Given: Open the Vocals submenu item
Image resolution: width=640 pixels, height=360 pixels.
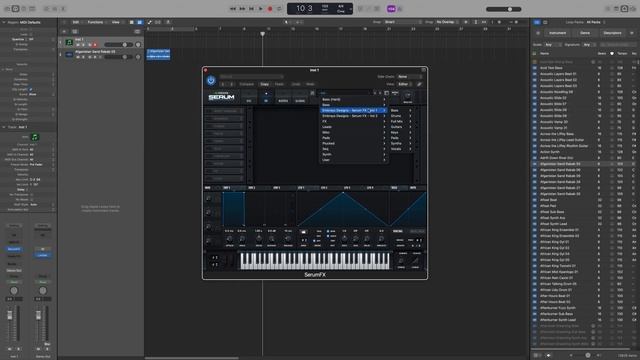Looking at the screenshot, I should 401,149.
